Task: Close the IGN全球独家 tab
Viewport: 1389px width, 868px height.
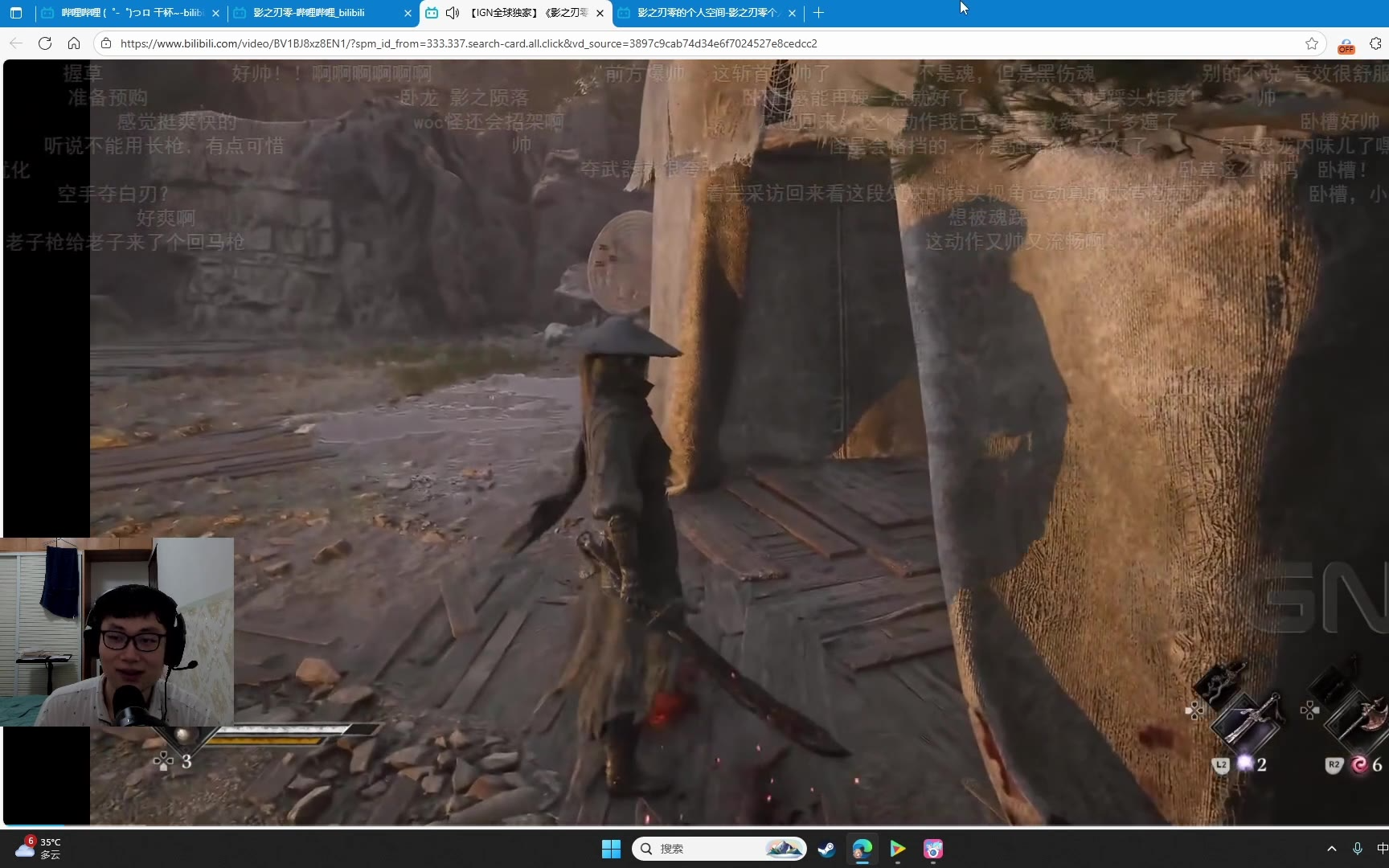Action: 600,13
